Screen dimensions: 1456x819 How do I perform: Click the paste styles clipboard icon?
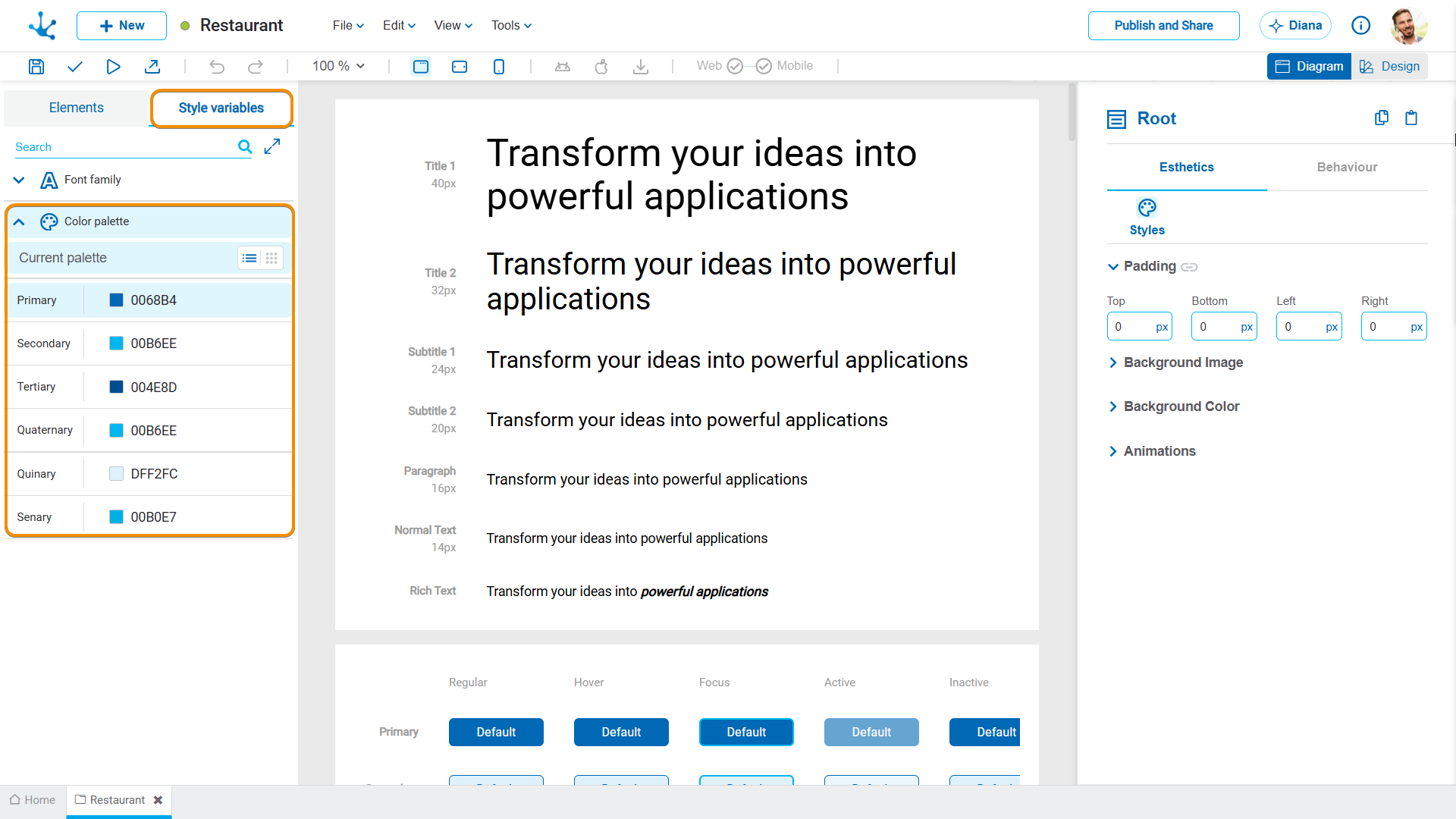click(1411, 118)
